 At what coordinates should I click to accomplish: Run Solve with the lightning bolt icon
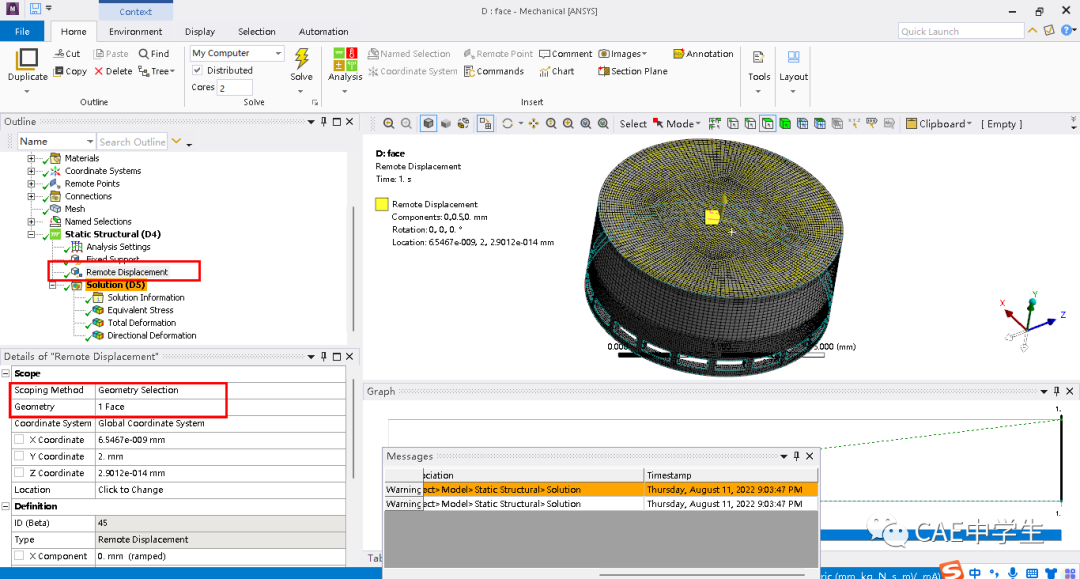[x=301, y=58]
